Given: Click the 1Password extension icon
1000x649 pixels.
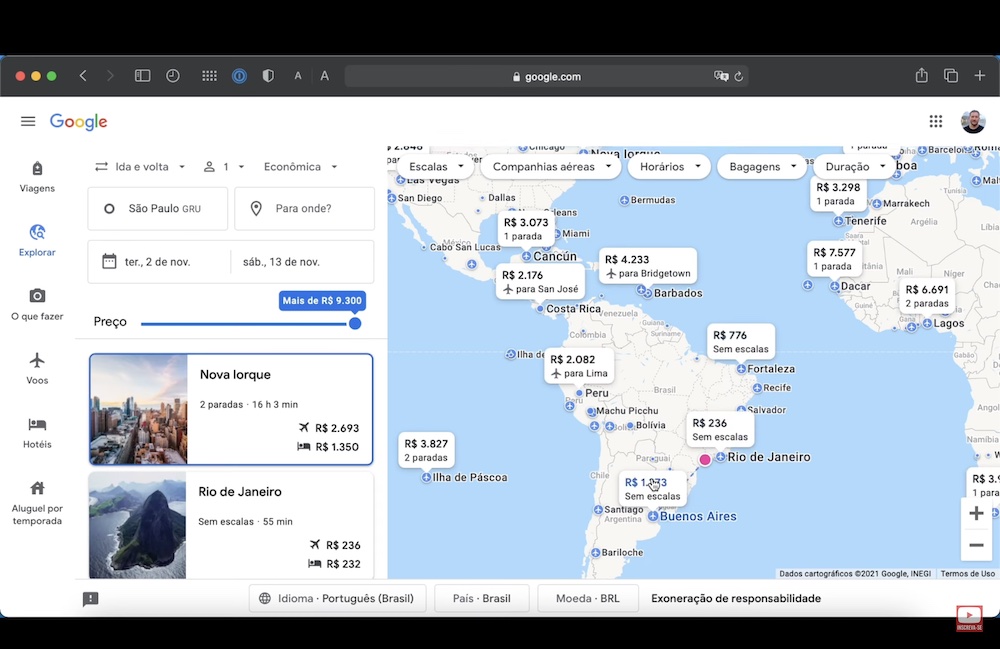Looking at the screenshot, I should pyautogui.click(x=239, y=76).
